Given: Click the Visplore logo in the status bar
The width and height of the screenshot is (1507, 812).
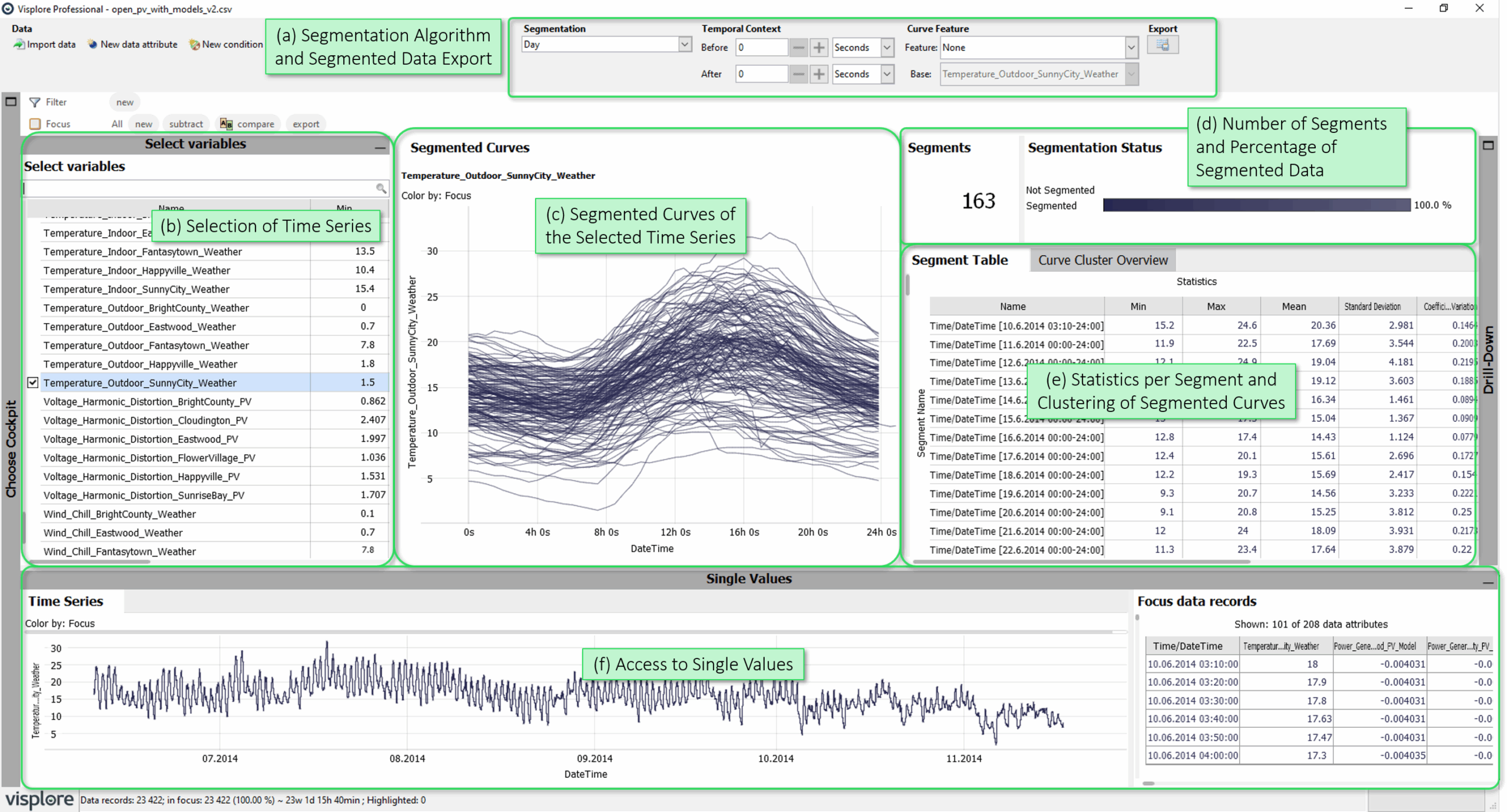Looking at the screenshot, I should pyautogui.click(x=39, y=800).
